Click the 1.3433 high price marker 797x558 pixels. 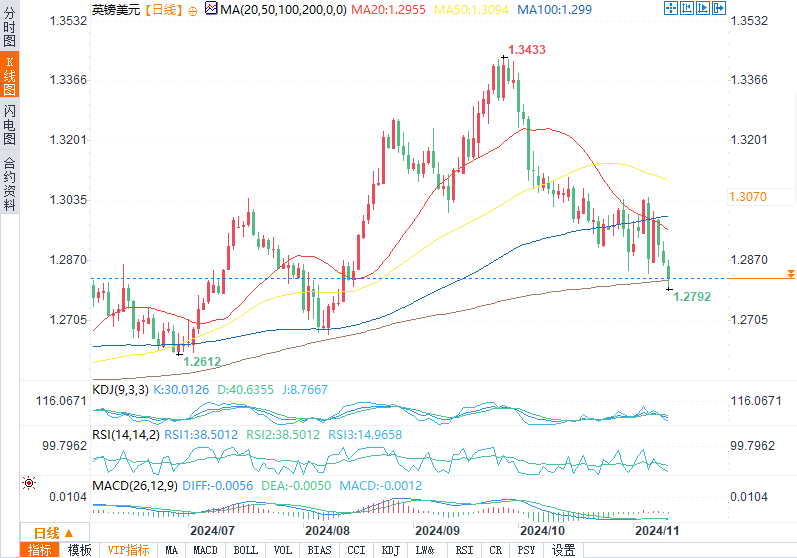pyautogui.click(x=525, y=49)
